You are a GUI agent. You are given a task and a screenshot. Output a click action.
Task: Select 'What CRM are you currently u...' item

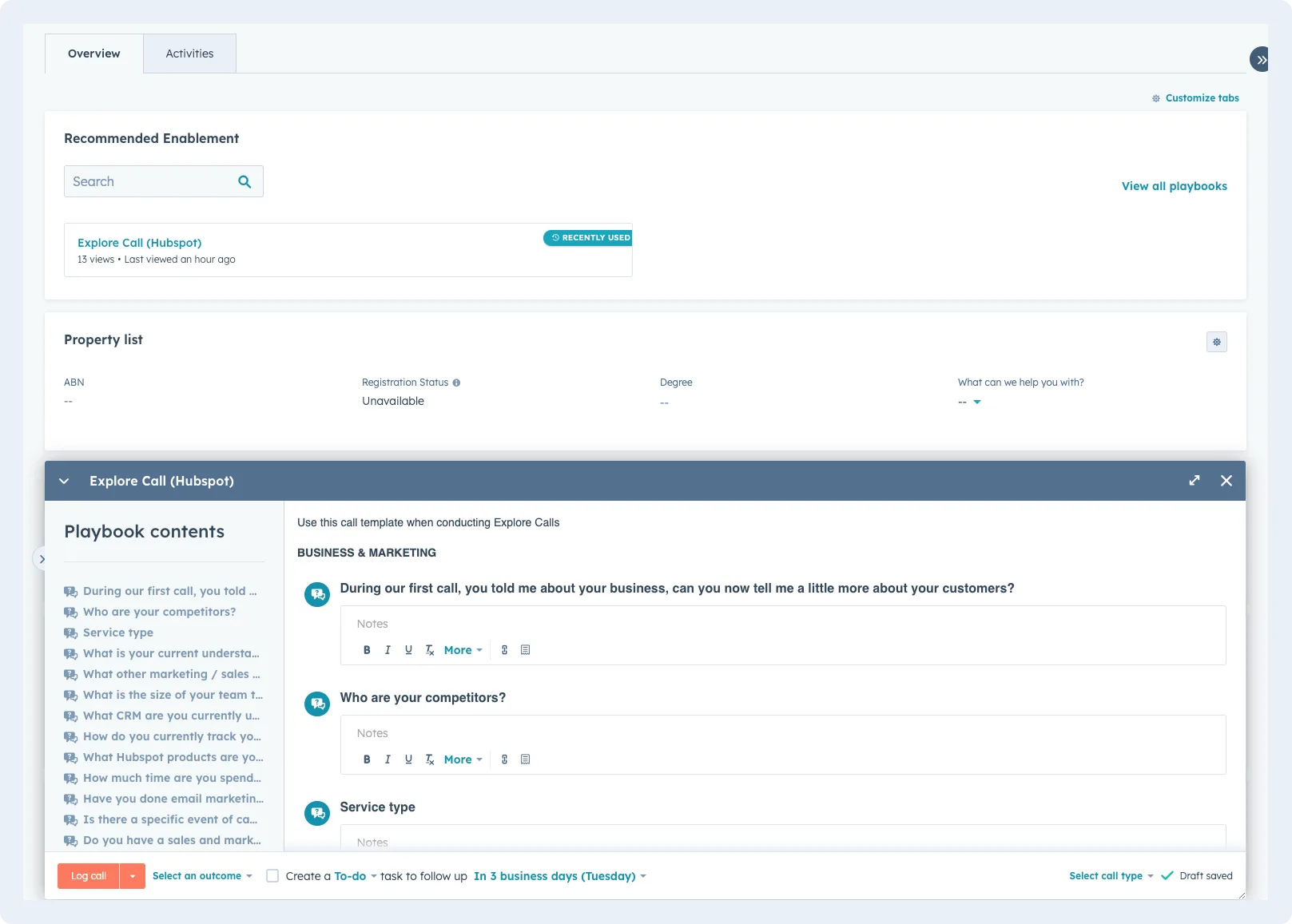tap(162, 716)
